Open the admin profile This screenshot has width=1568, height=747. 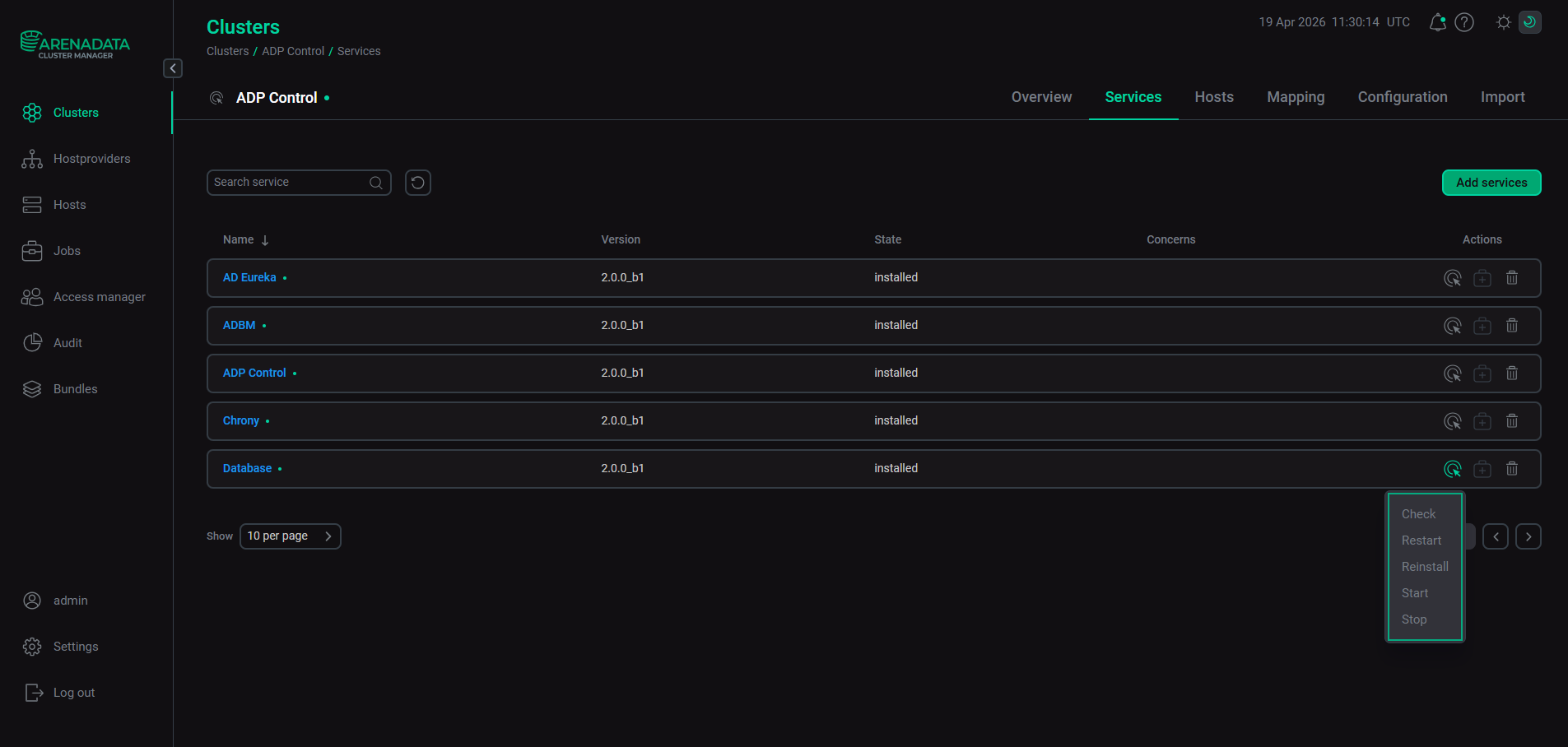coord(55,601)
